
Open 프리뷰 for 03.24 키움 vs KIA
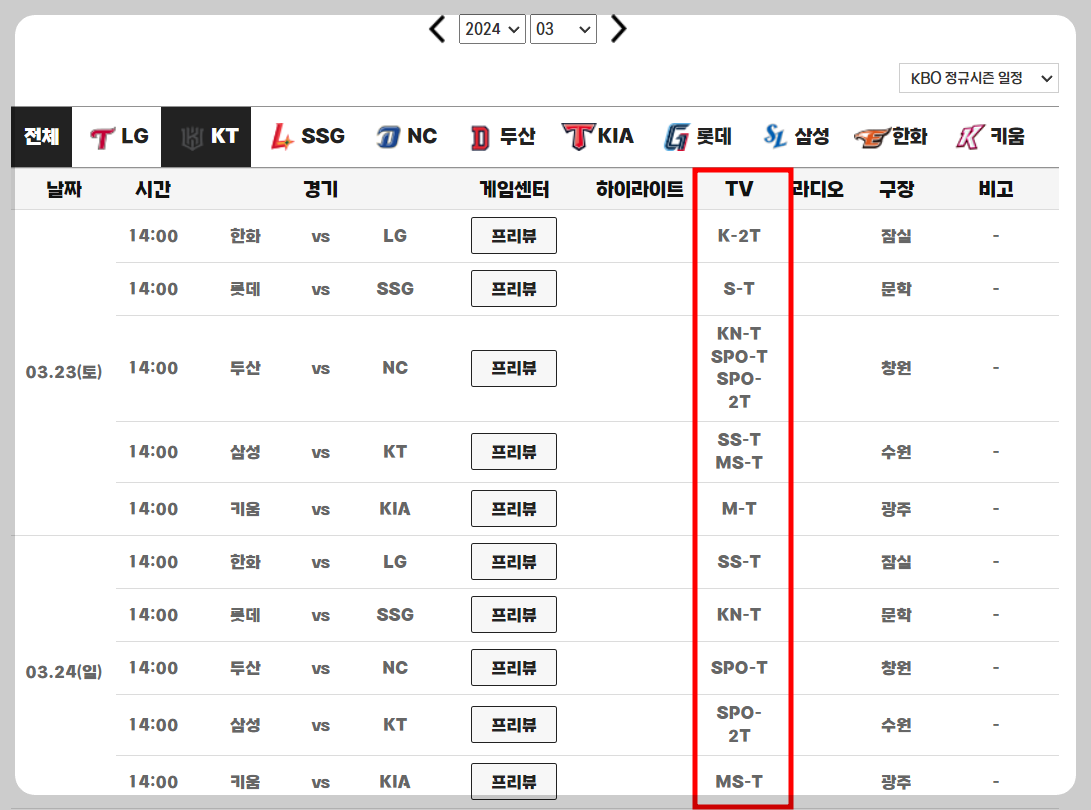coord(513,781)
